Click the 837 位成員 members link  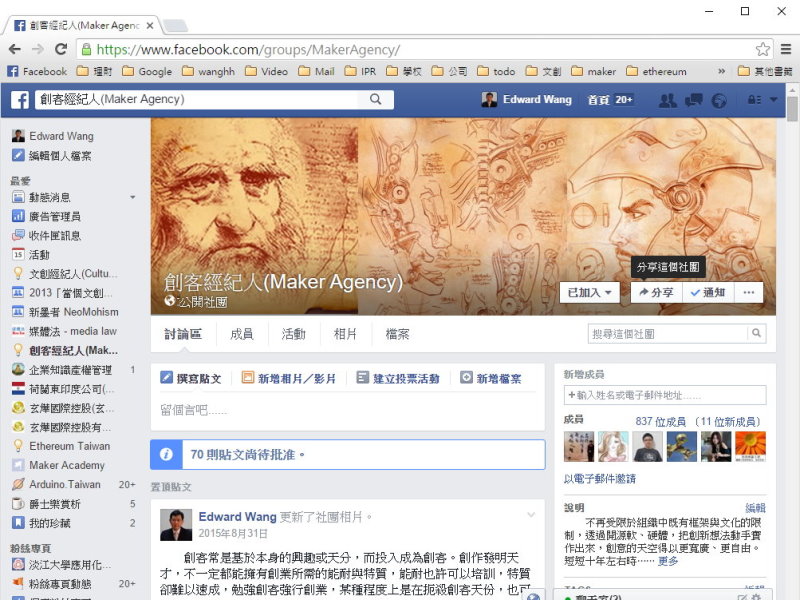[660, 421]
